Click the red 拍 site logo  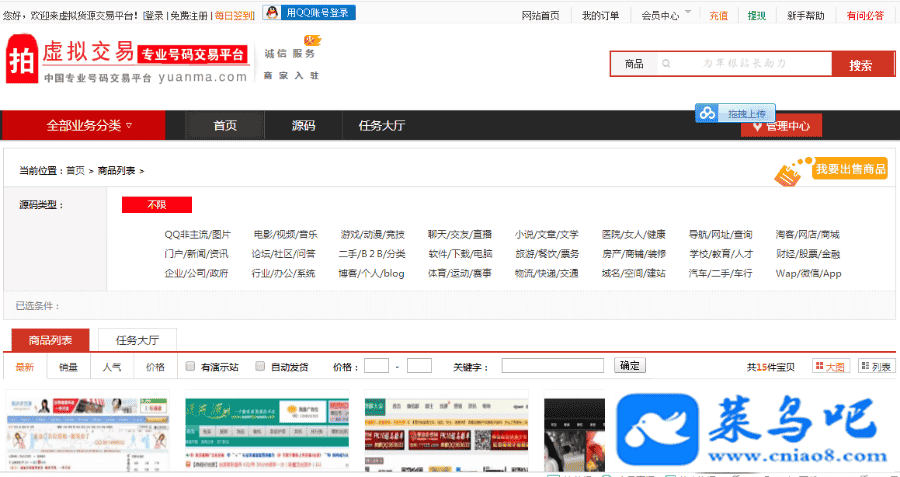click(x=22, y=61)
